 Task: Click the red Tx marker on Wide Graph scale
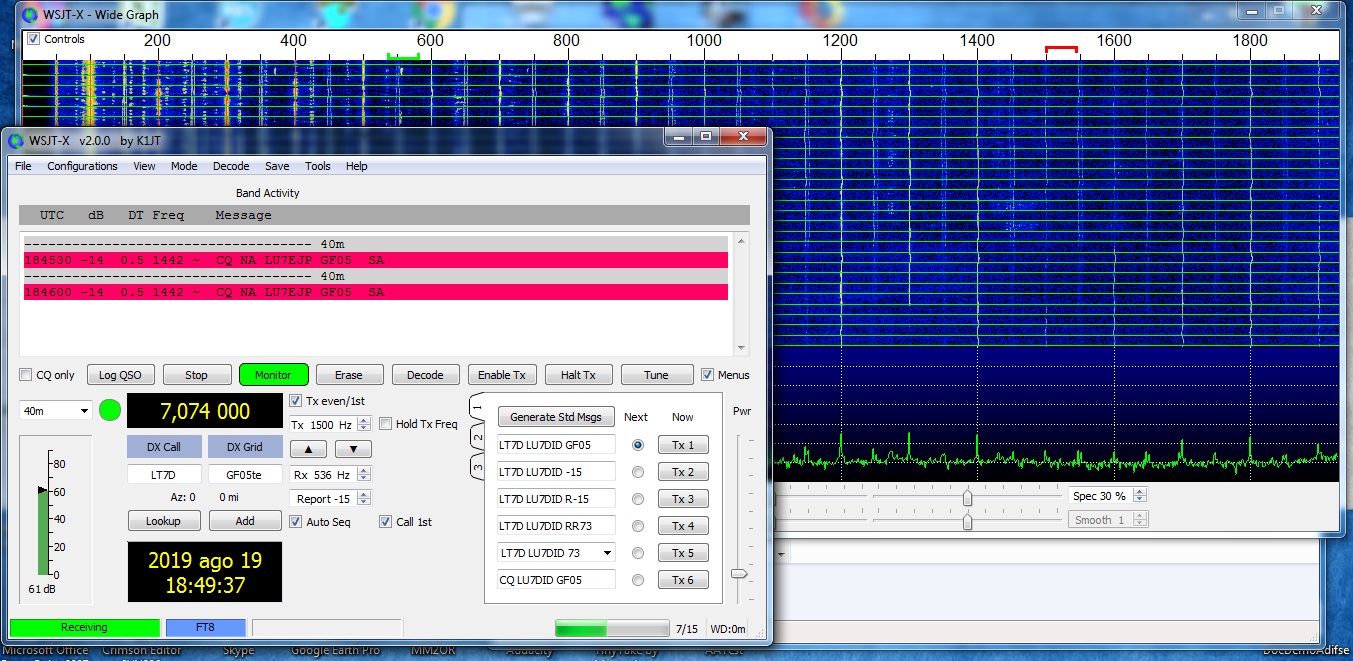click(1061, 49)
